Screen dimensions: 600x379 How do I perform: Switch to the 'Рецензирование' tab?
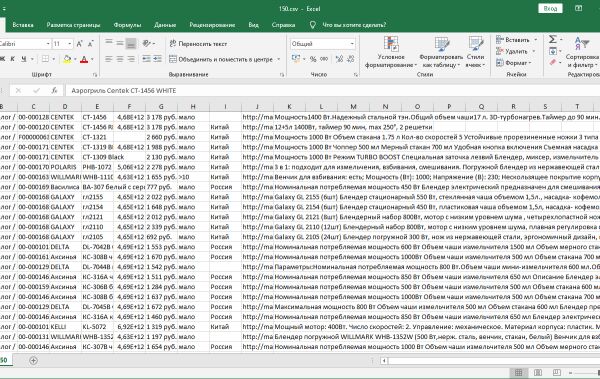pyautogui.click(x=212, y=25)
